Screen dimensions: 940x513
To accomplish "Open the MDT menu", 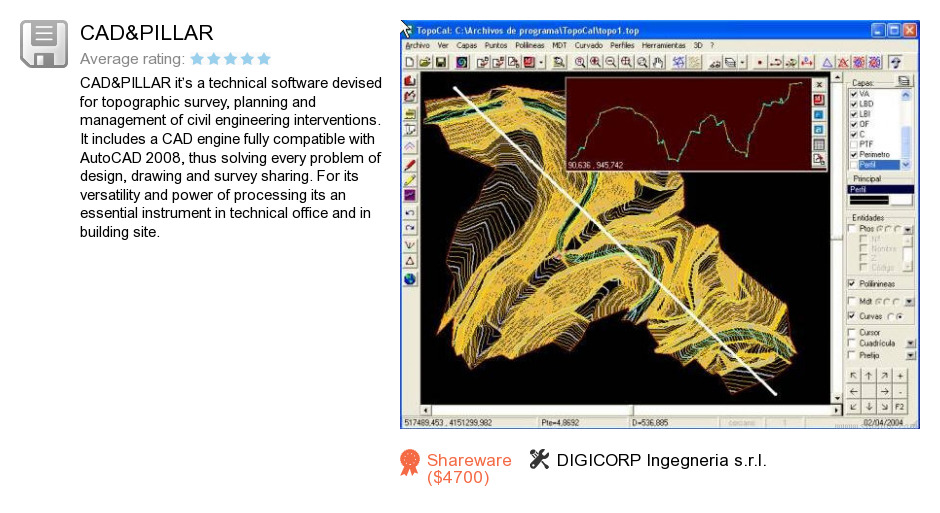I will (559, 46).
